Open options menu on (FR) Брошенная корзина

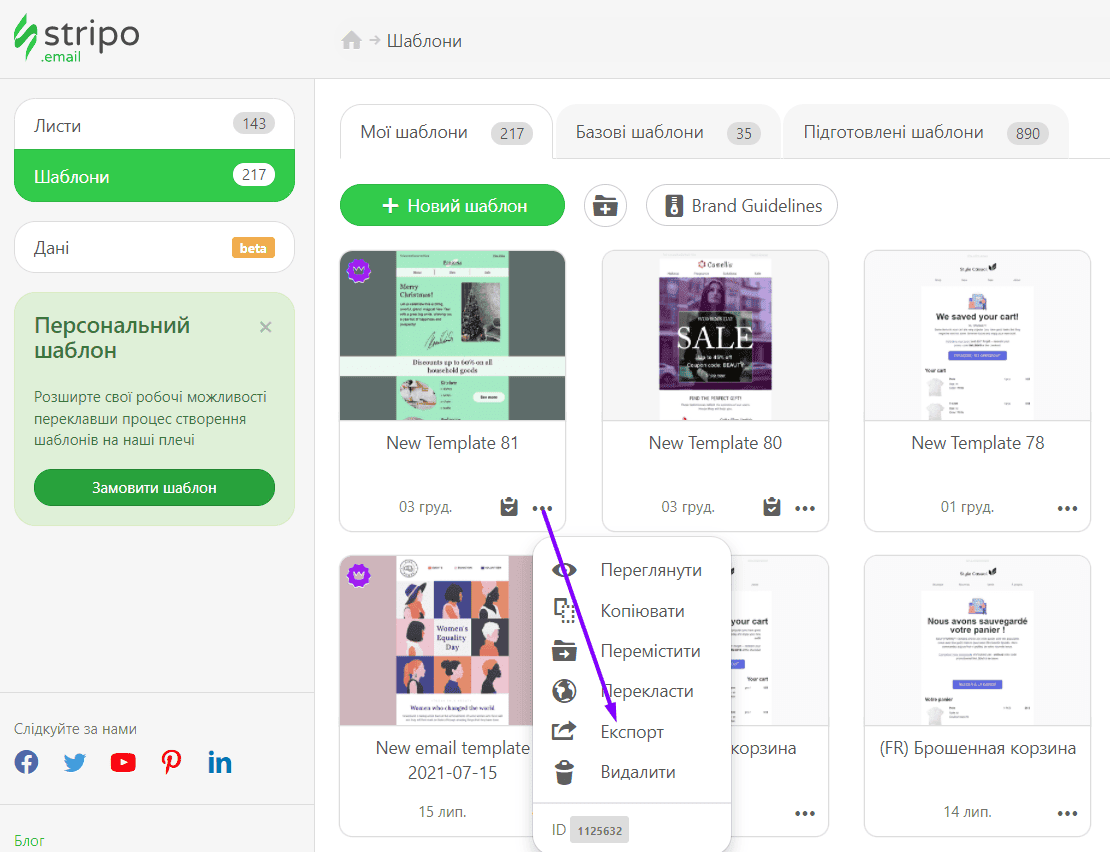click(1067, 812)
